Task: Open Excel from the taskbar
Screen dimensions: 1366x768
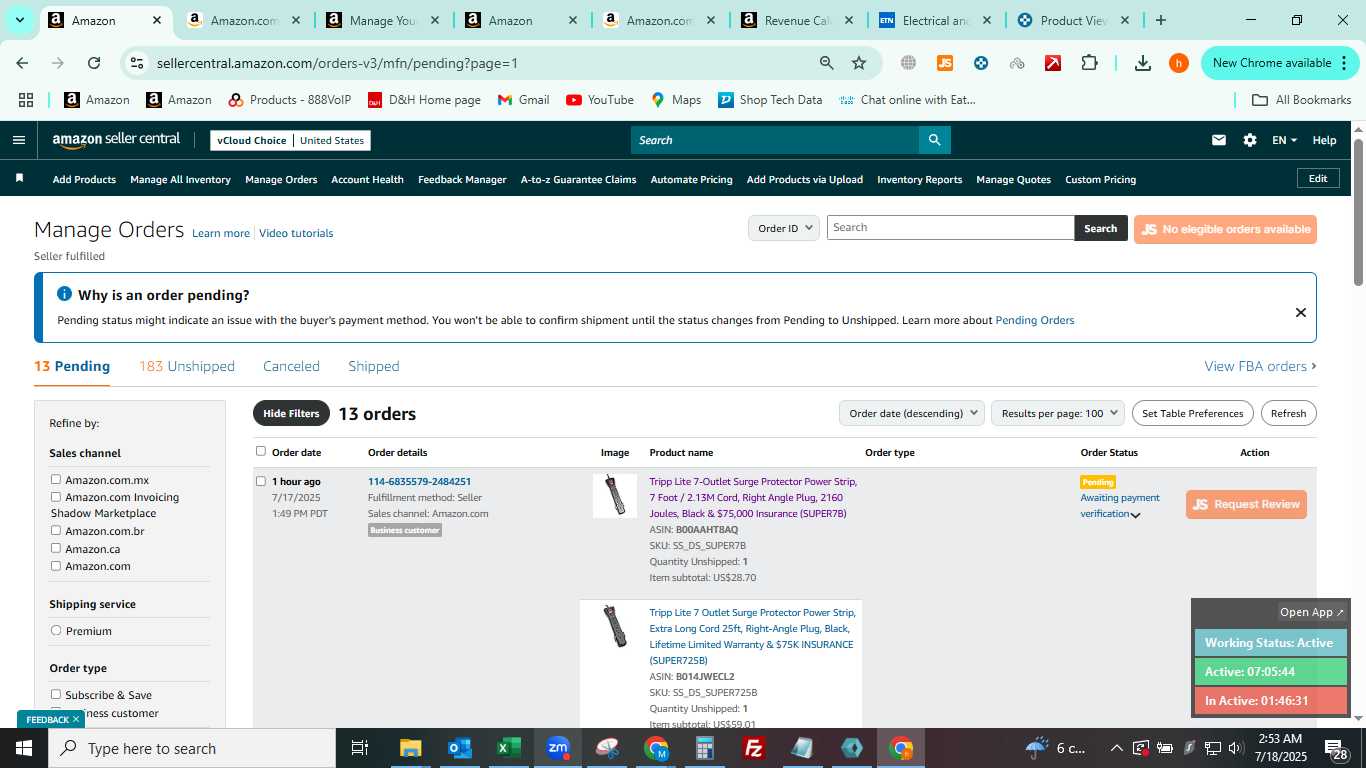Action: [x=508, y=748]
